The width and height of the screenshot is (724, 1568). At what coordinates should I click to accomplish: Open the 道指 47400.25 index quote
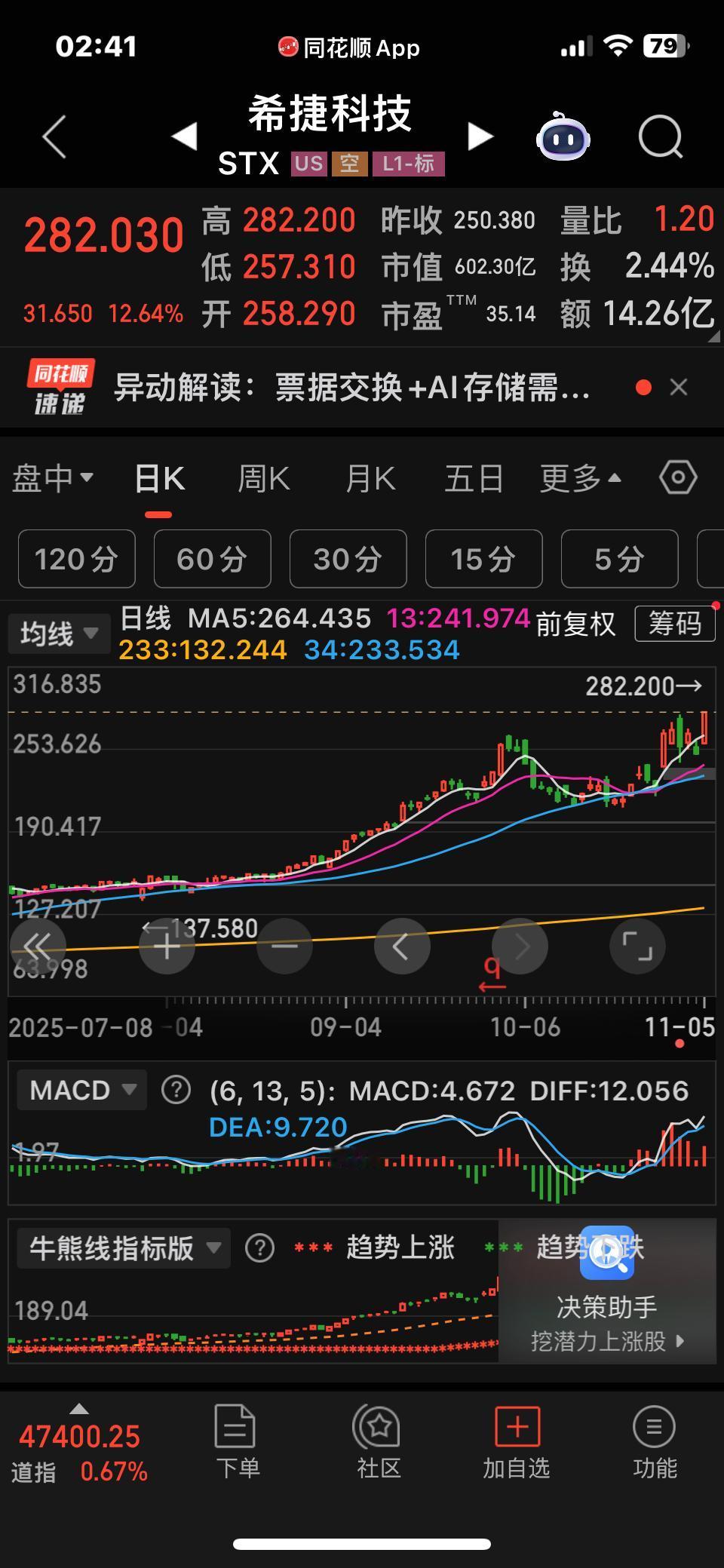(x=79, y=1437)
